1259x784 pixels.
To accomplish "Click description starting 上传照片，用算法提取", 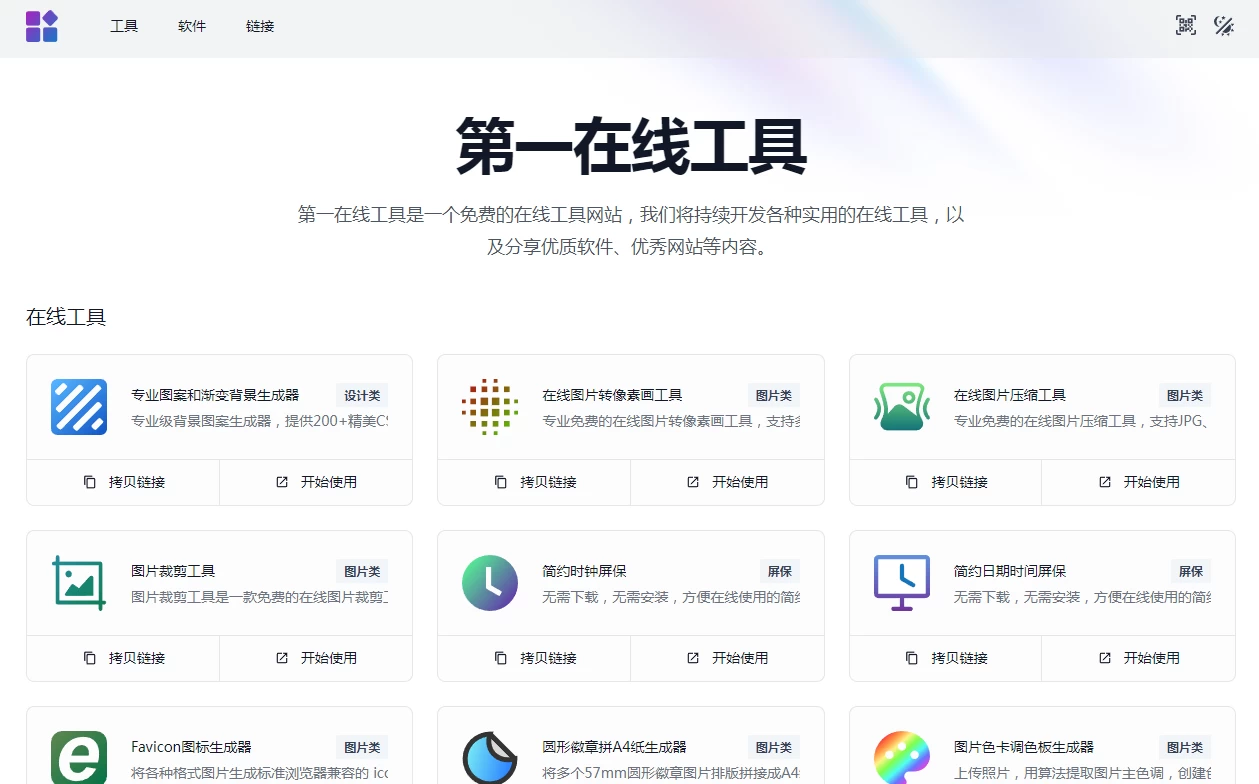I will pos(1082,773).
